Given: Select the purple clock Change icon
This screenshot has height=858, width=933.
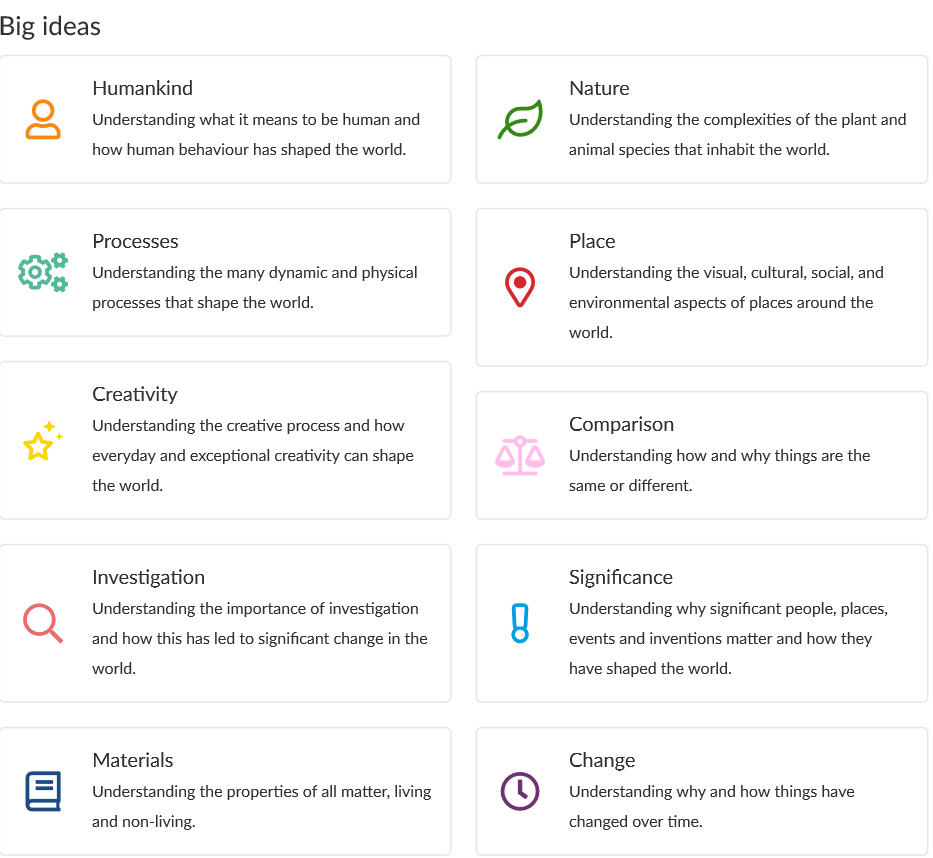Looking at the screenshot, I should coord(520,791).
